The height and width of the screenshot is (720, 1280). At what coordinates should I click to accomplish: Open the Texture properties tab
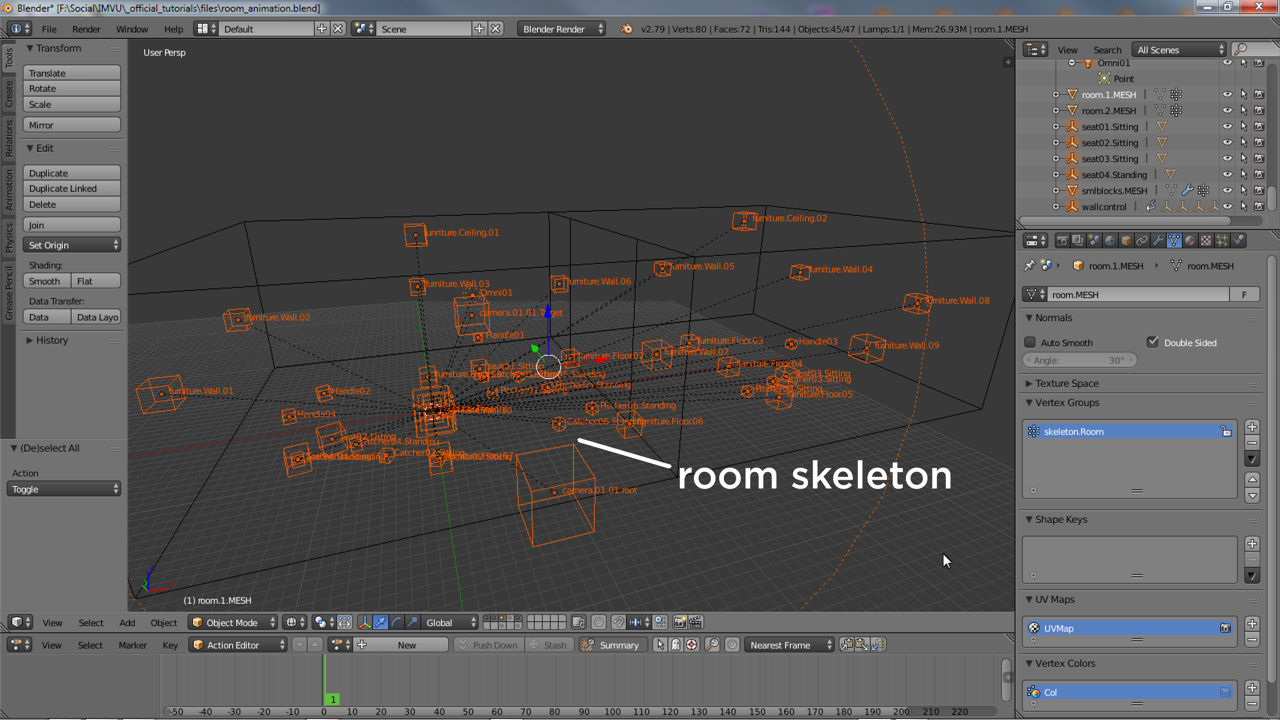click(1206, 240)
